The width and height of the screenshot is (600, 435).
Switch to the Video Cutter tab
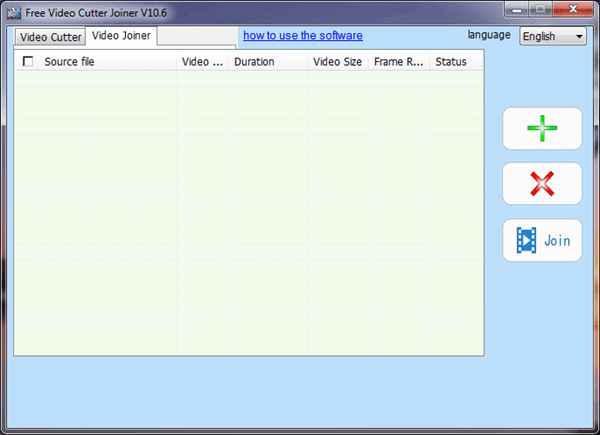pos(50,37)
